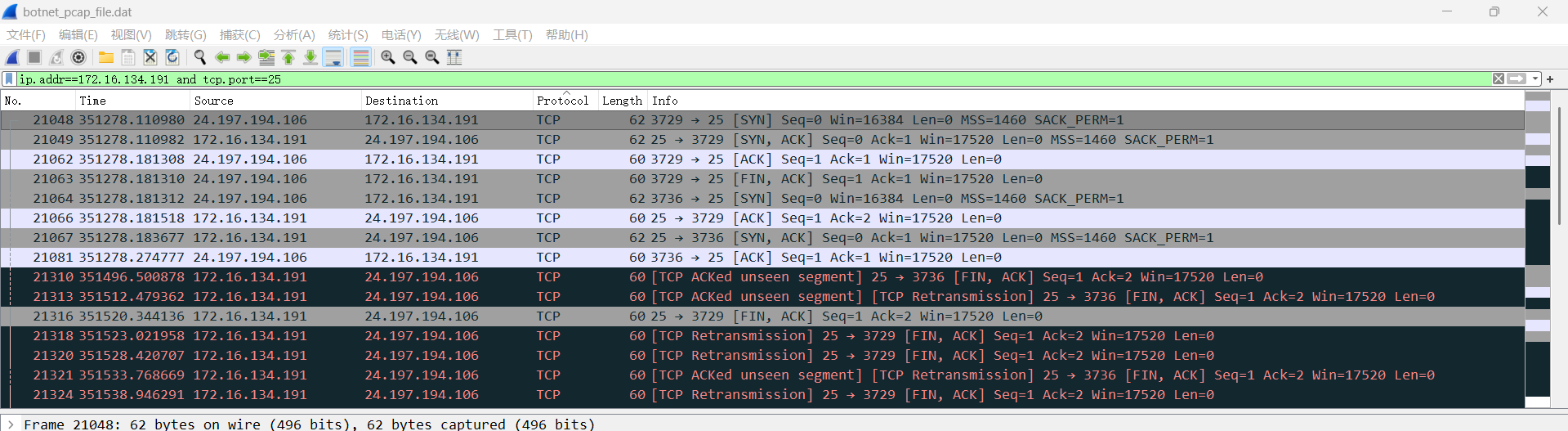
Task: Go to a specific packet number
Action: point(266,57)
